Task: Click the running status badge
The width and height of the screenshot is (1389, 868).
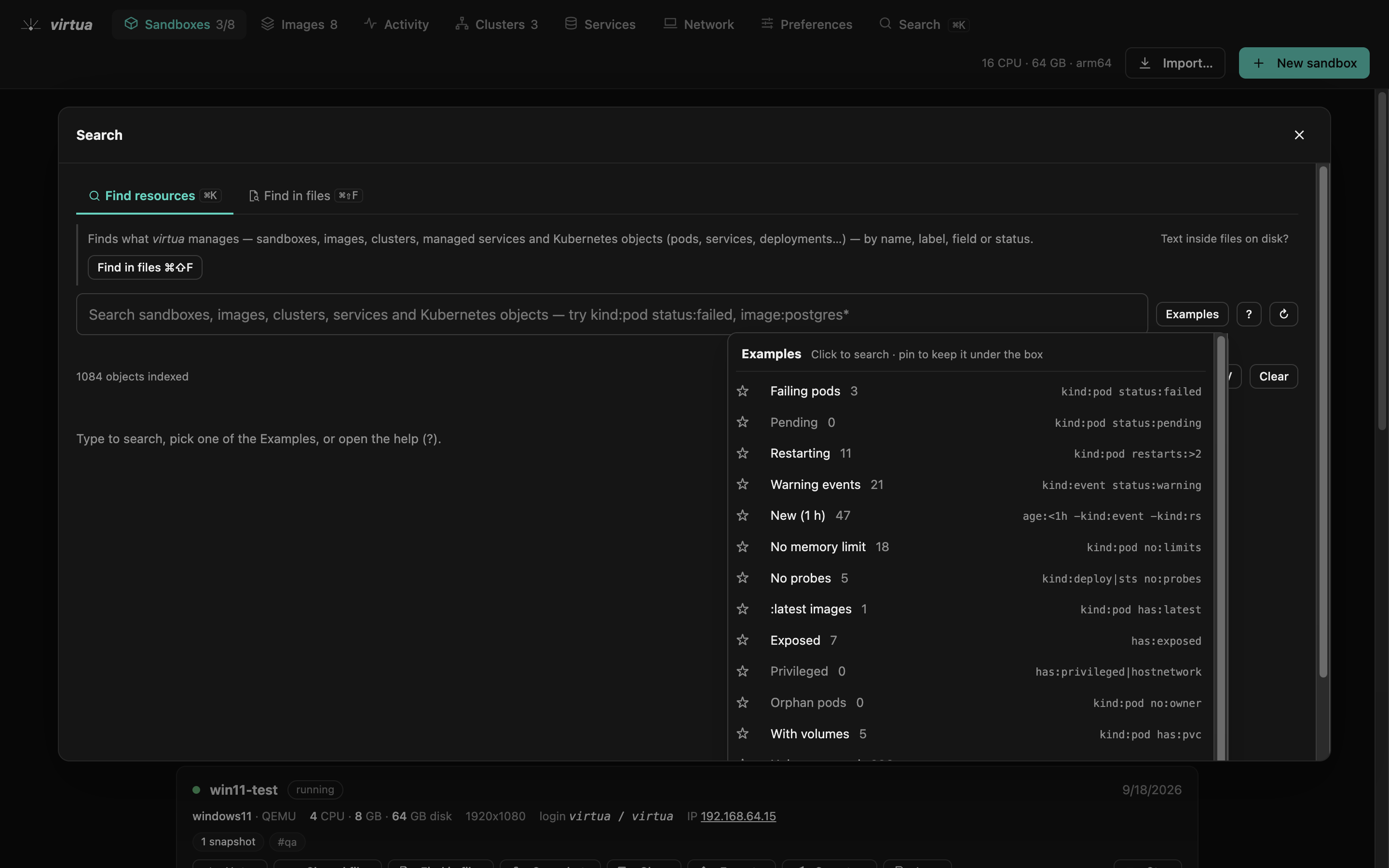Action: (x=314, y=789)
